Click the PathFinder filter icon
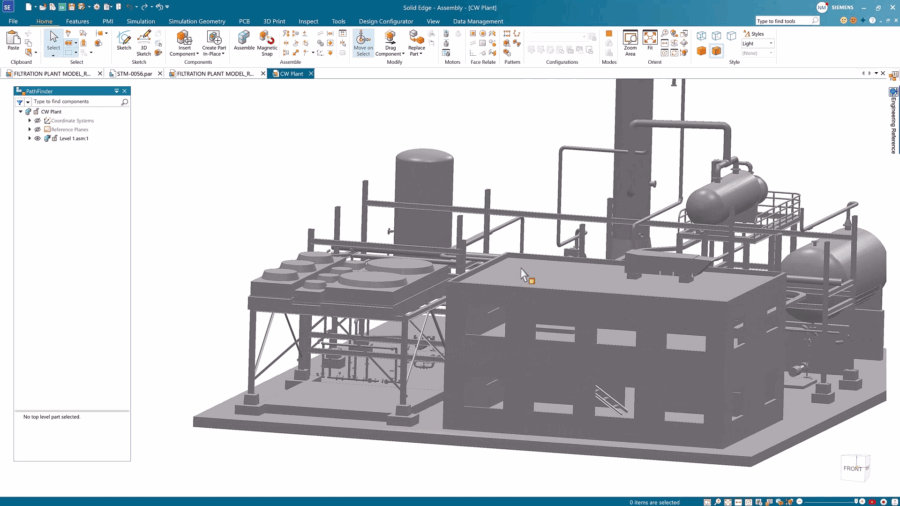 click(x=20, y=102)
